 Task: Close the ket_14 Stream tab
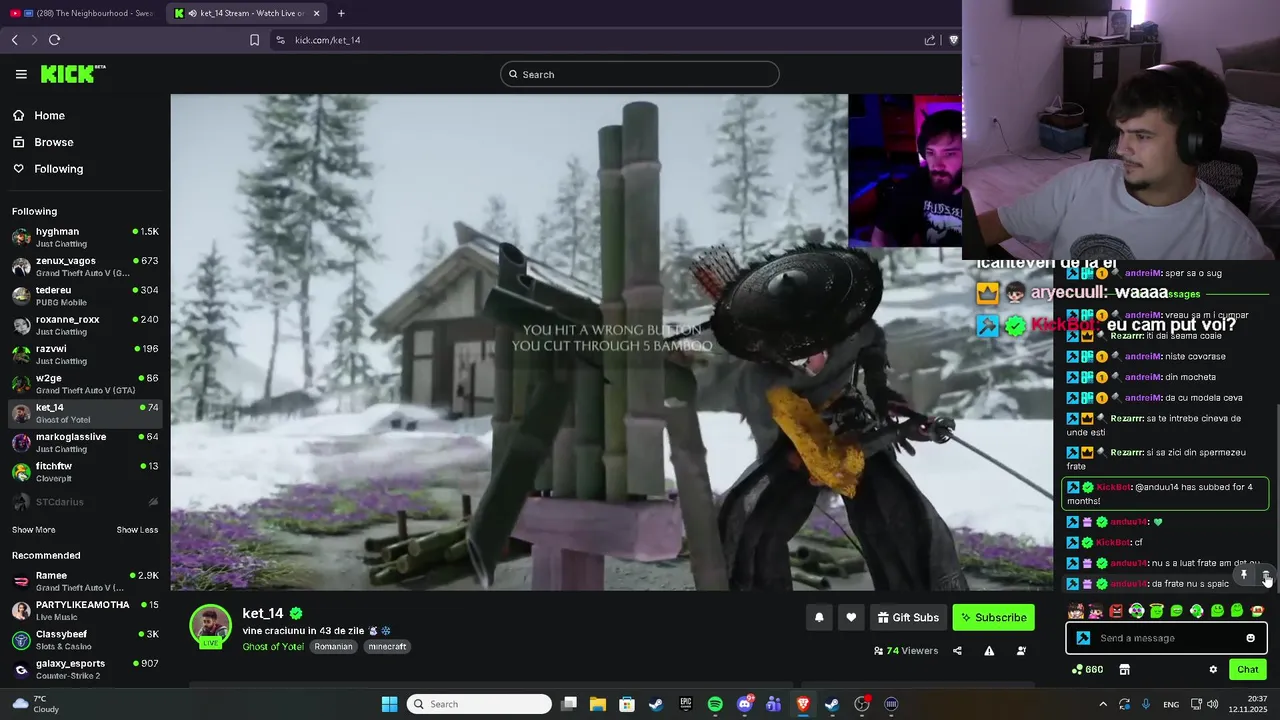click(317, 13)
